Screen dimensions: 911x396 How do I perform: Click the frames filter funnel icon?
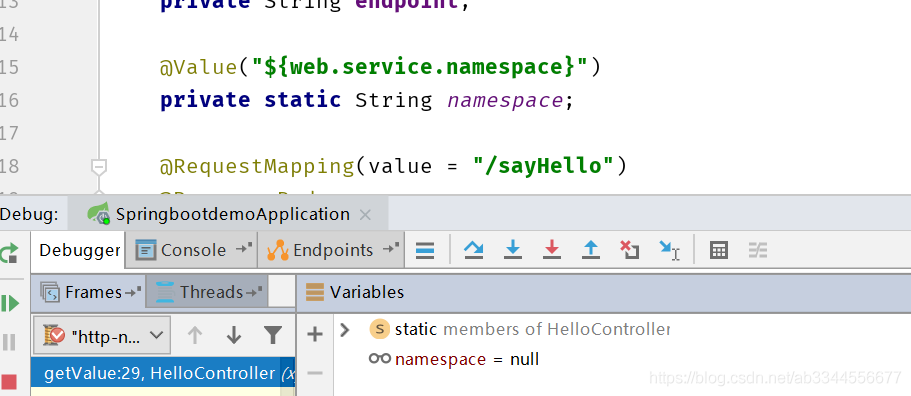(272, 335)
